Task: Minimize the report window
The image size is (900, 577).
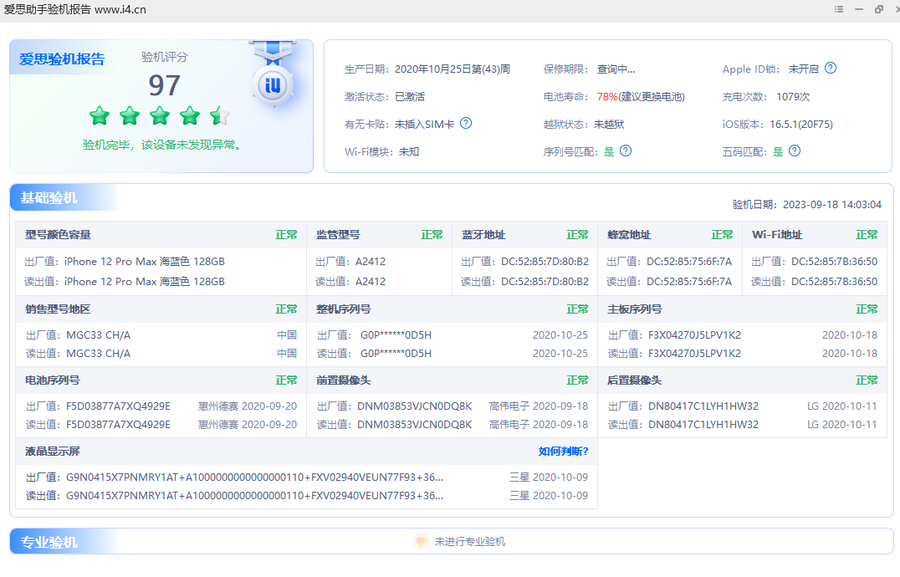Action: pos(859,9)
